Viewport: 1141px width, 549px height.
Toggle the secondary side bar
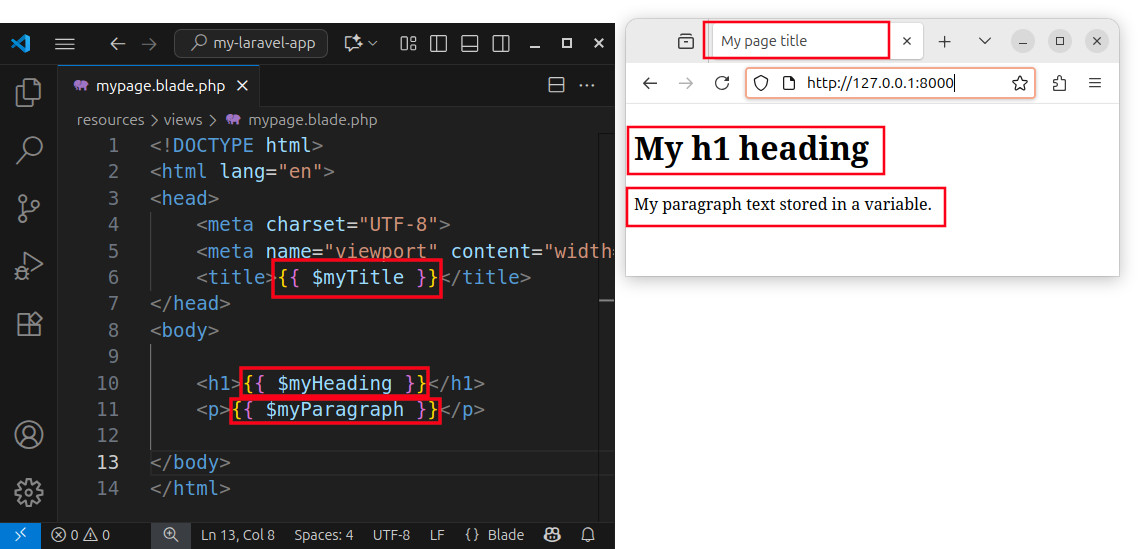(501, 44)
